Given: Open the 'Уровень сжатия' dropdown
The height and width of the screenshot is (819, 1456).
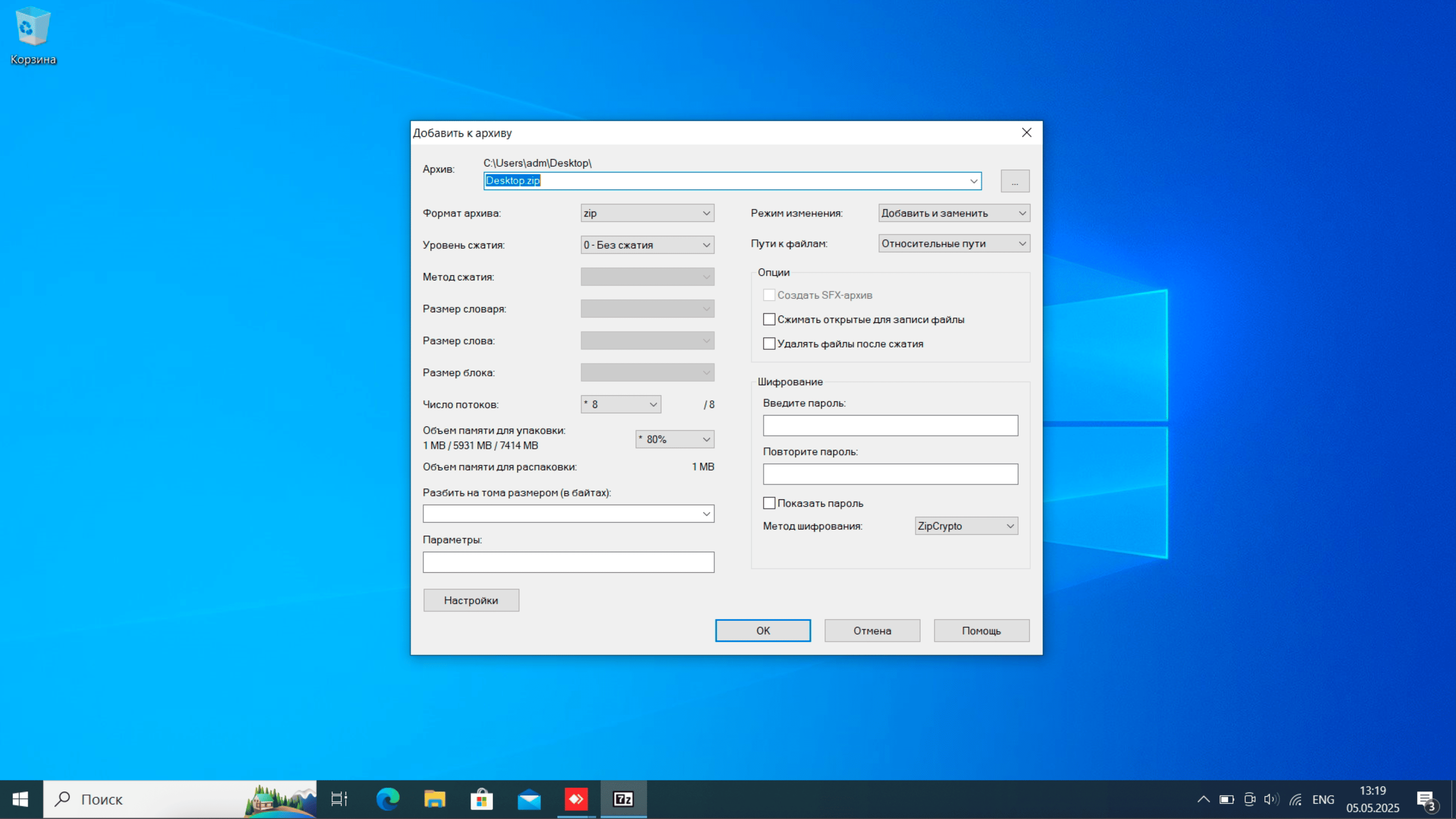Looking at the screenshot, I should (647, 245).
